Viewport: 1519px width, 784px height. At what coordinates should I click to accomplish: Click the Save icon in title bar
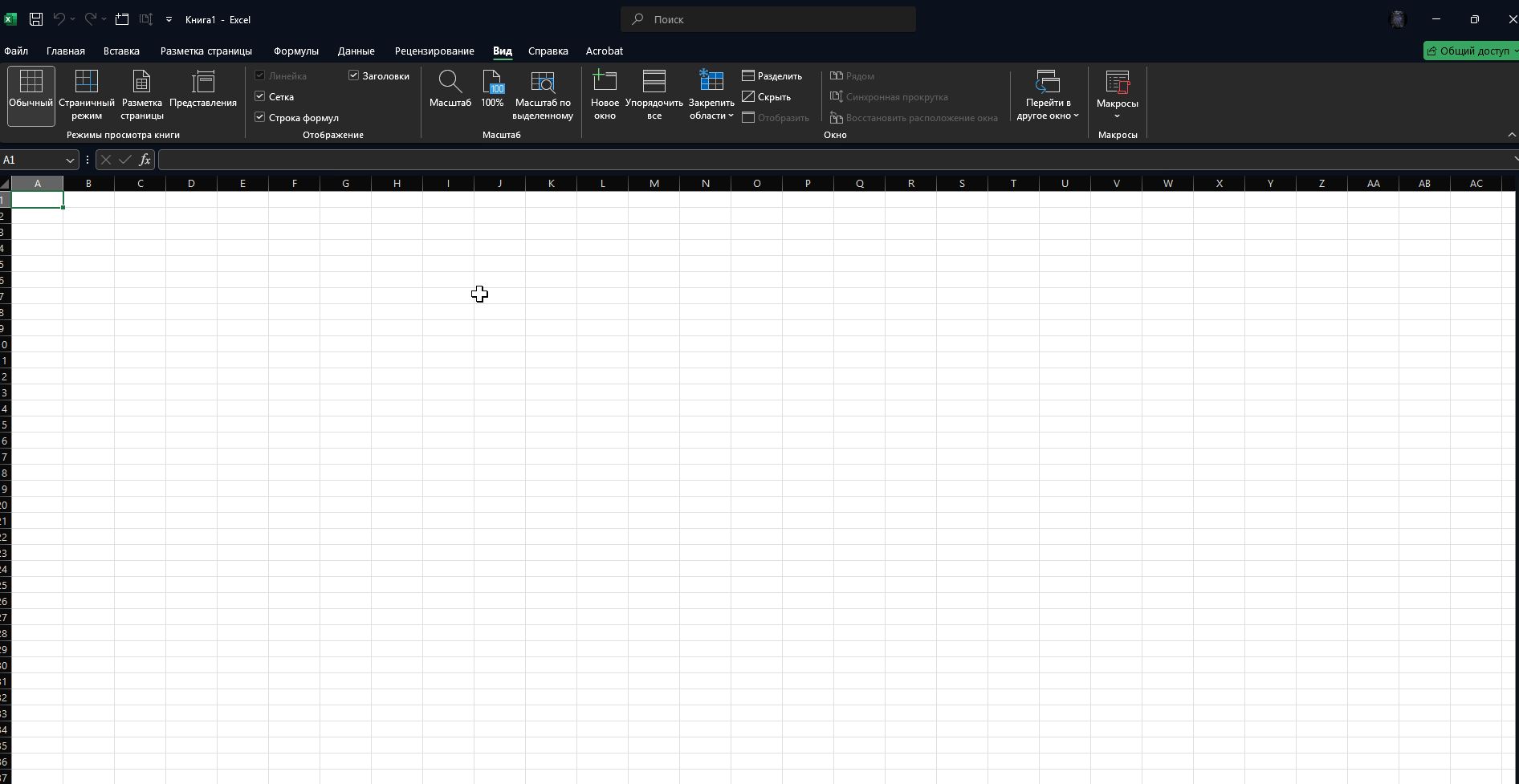(36, 19)
